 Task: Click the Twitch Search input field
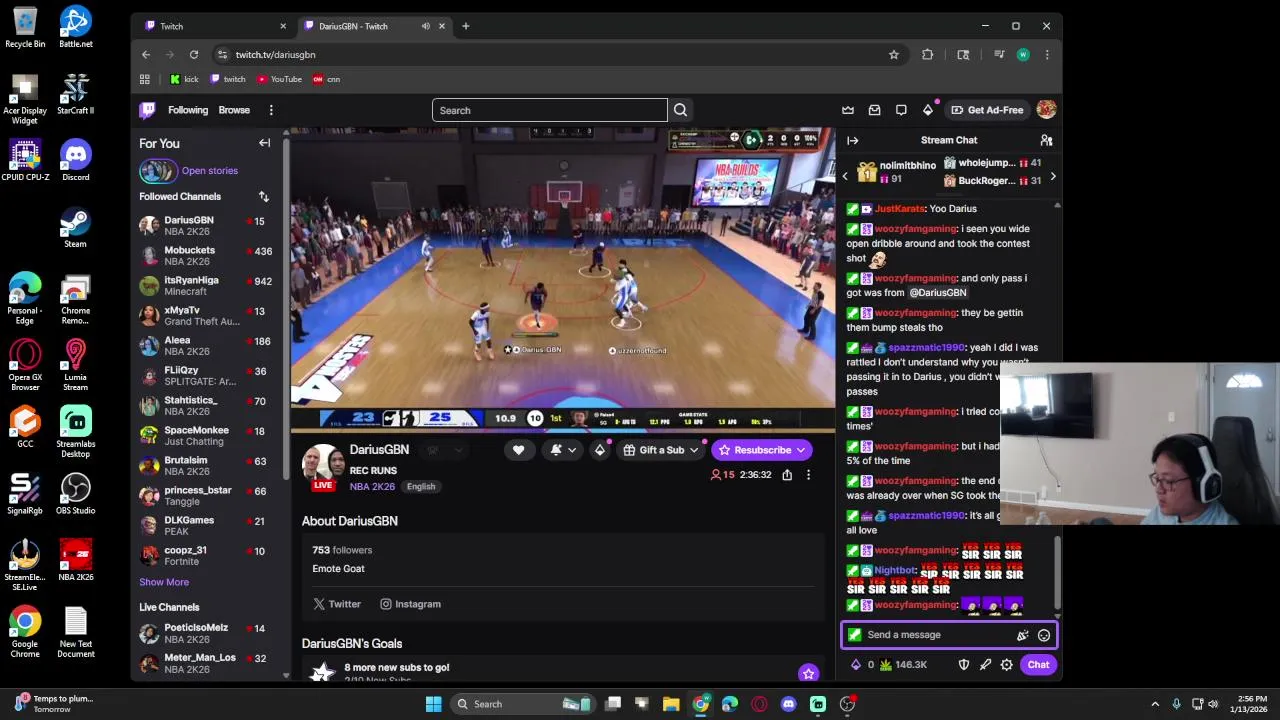(x=549, y=110)
